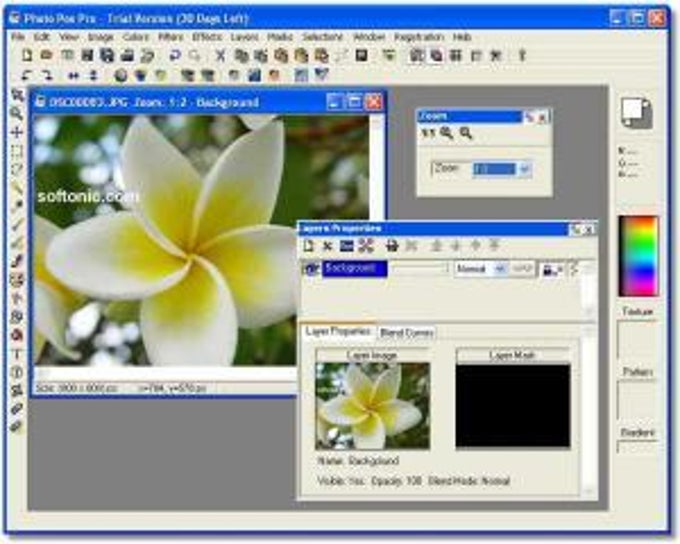Click the Zoom value input field

tap(494, 170)
